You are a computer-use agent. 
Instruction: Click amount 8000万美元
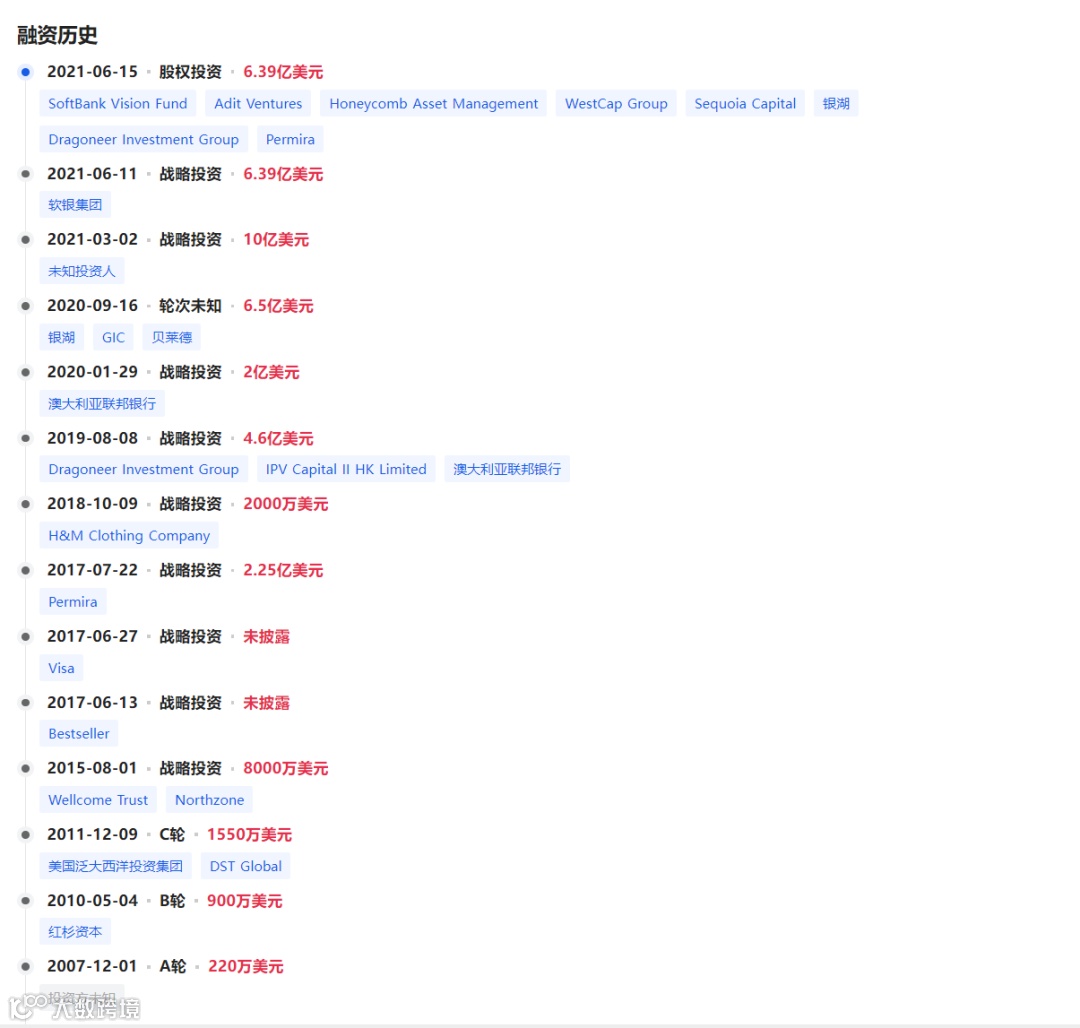point(286,768)
